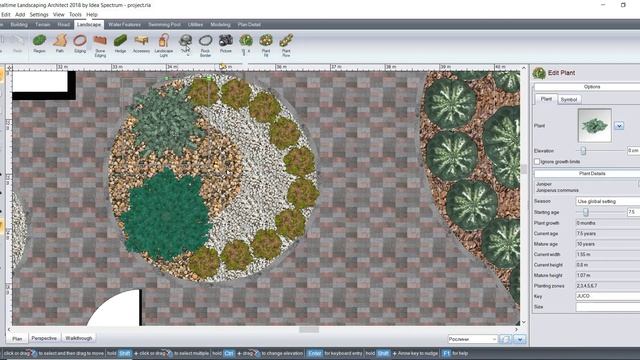Switch to the Building ribbon tab
Viewport: 640px width, 360px height.
(19, 24)
